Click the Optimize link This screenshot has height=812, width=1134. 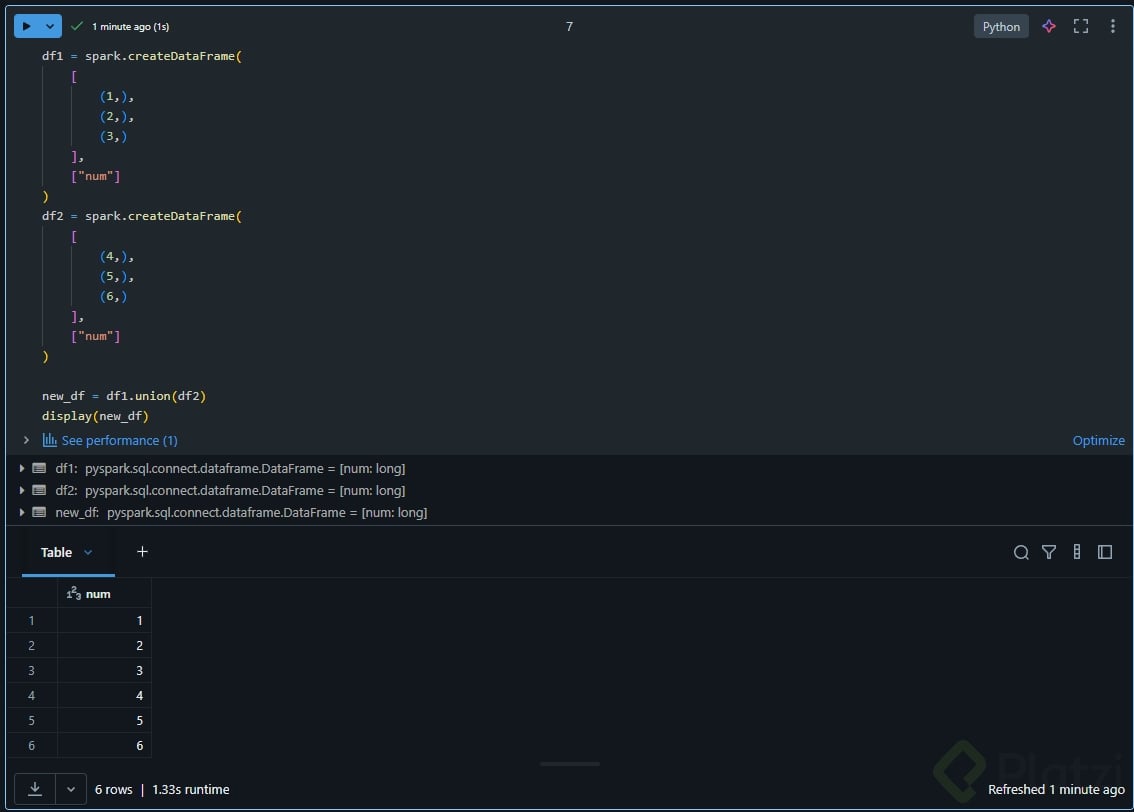coord(1098,440)
